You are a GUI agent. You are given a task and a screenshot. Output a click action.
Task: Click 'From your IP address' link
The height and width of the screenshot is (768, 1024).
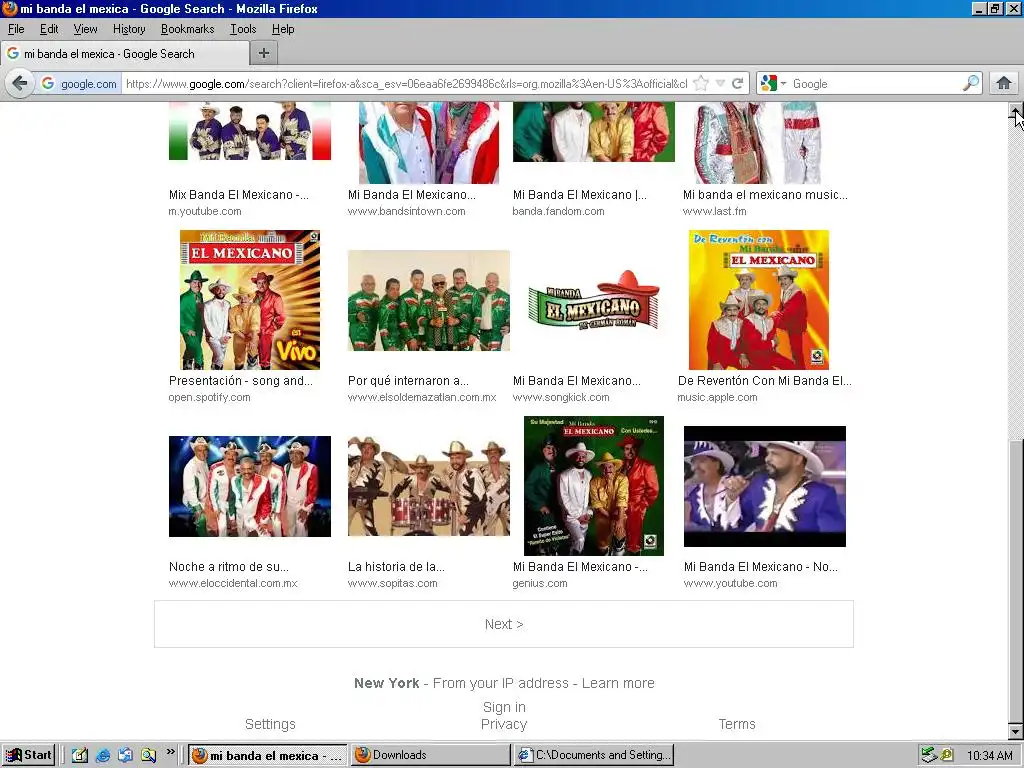pyautogui.click(x=501, y=683)
